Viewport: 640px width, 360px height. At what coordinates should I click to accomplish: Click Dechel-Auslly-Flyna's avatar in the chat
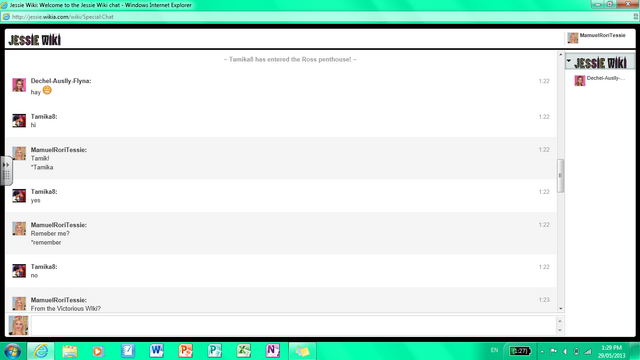click(x=19, y=85)
